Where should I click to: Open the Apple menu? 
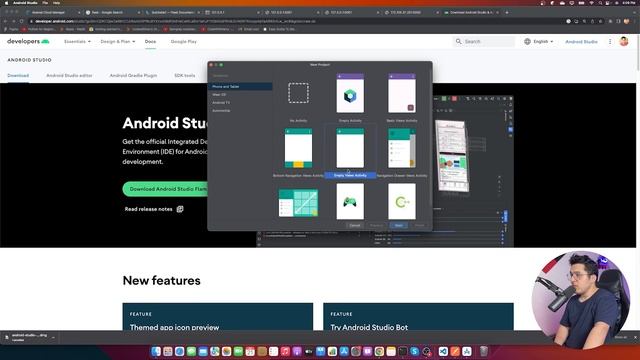[6, 3]
